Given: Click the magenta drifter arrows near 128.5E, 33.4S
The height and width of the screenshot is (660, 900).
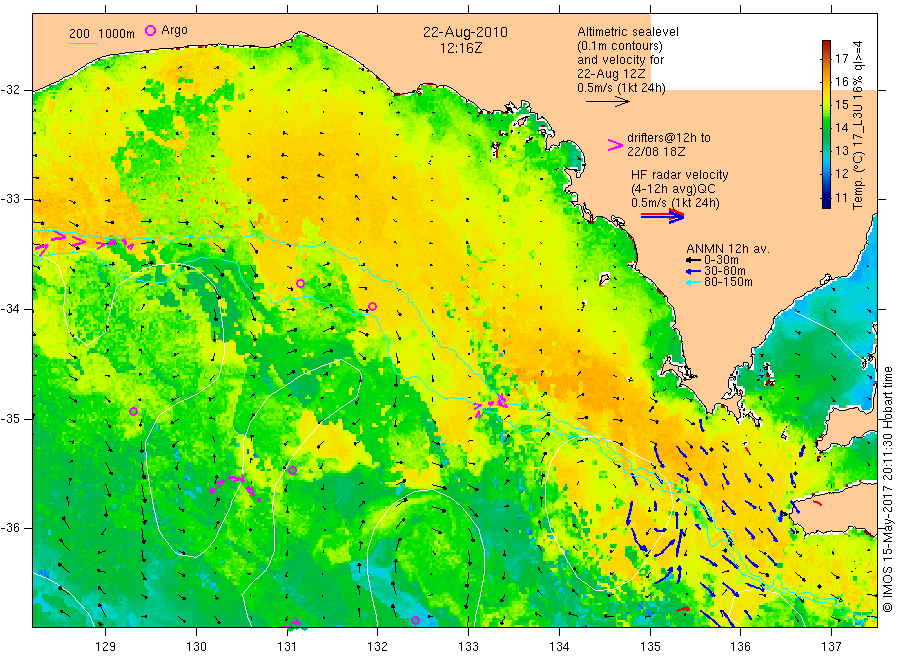Looking at the screenshot, I should click(x=84, y=243).
